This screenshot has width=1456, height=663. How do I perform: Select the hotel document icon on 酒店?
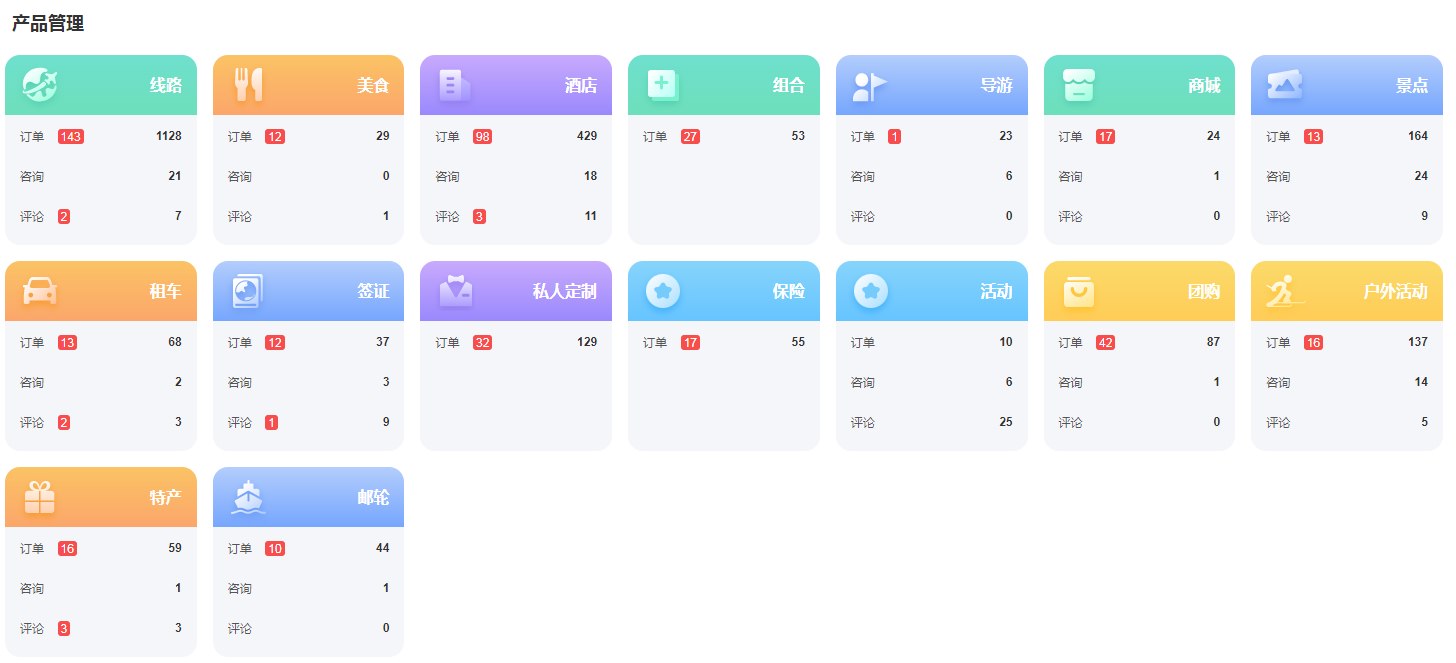point(454,85)
